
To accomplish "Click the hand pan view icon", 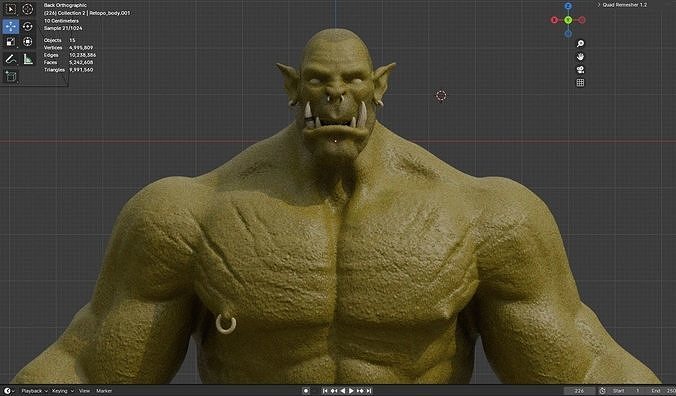I will [580, 56].
